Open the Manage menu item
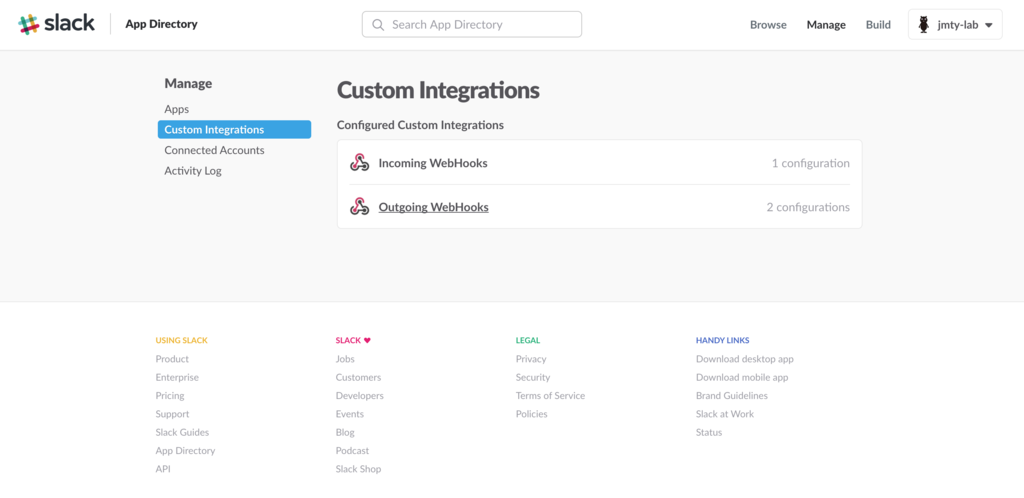Image resolution: width=1024 pixels, height=498 pixels. (826, 25)
